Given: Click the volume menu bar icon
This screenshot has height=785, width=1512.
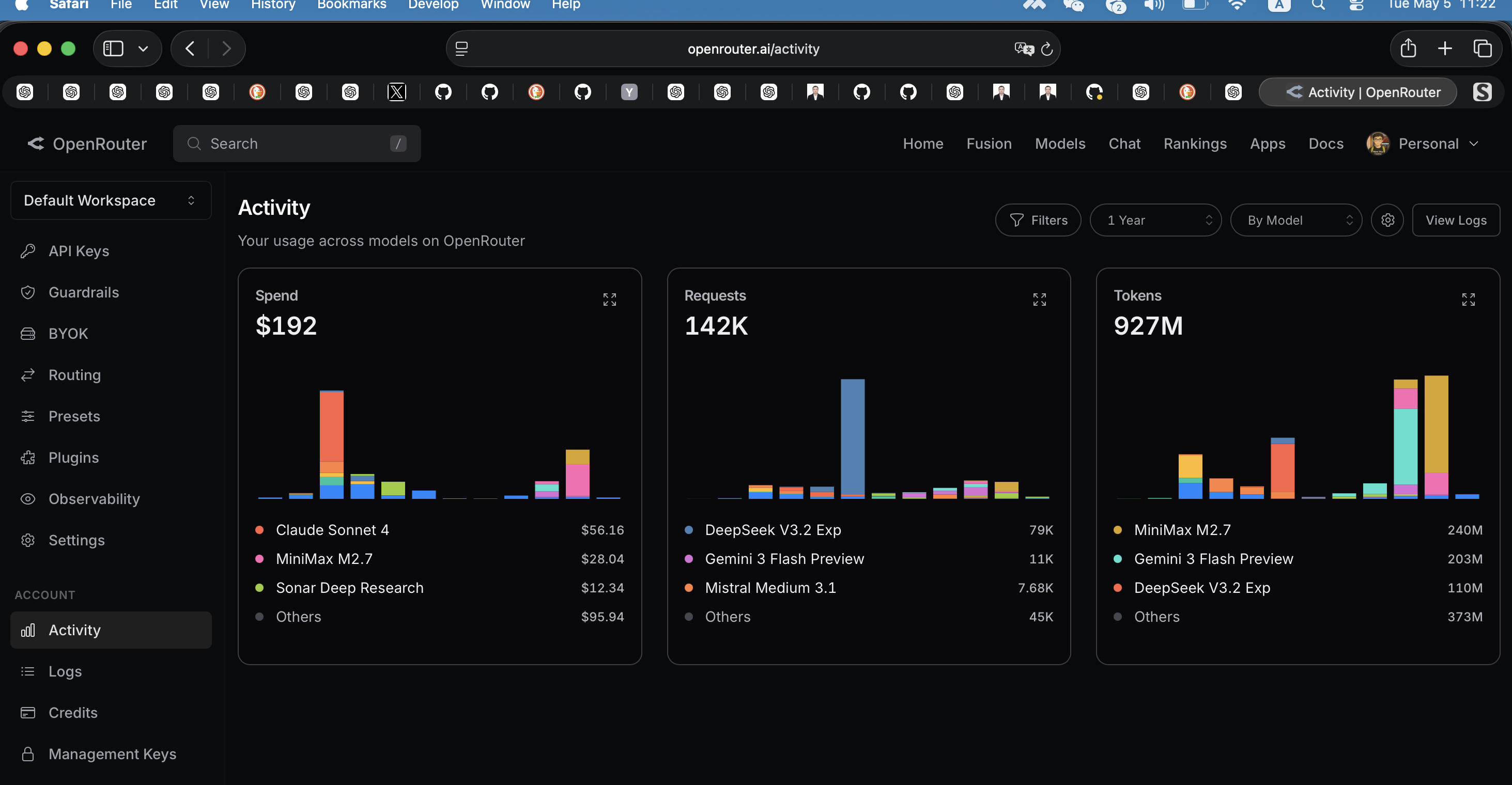Looking at the screenshot, I should click(1153, 5).
